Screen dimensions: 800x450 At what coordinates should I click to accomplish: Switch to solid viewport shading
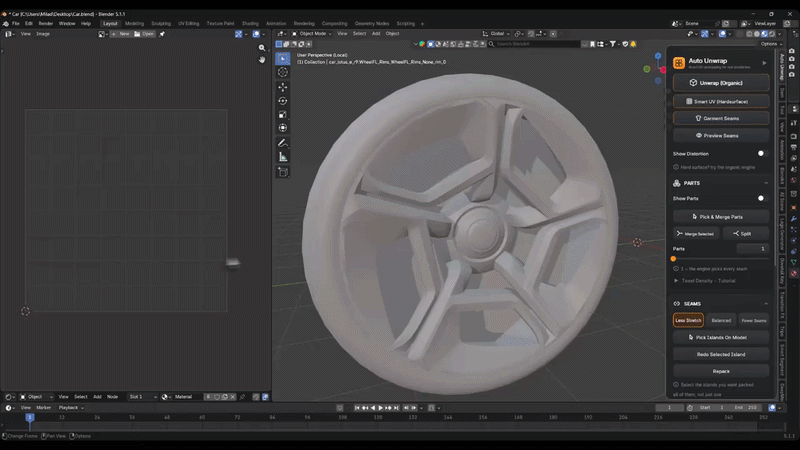757,34
